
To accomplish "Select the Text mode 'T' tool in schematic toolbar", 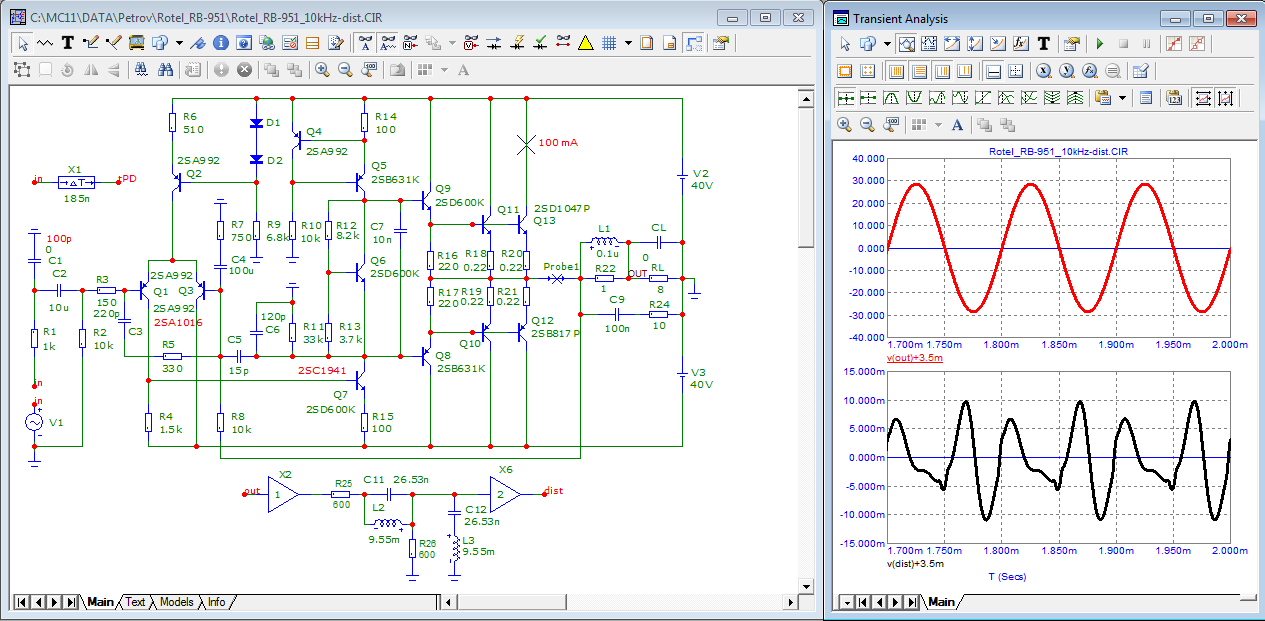I will coord(68,43).
